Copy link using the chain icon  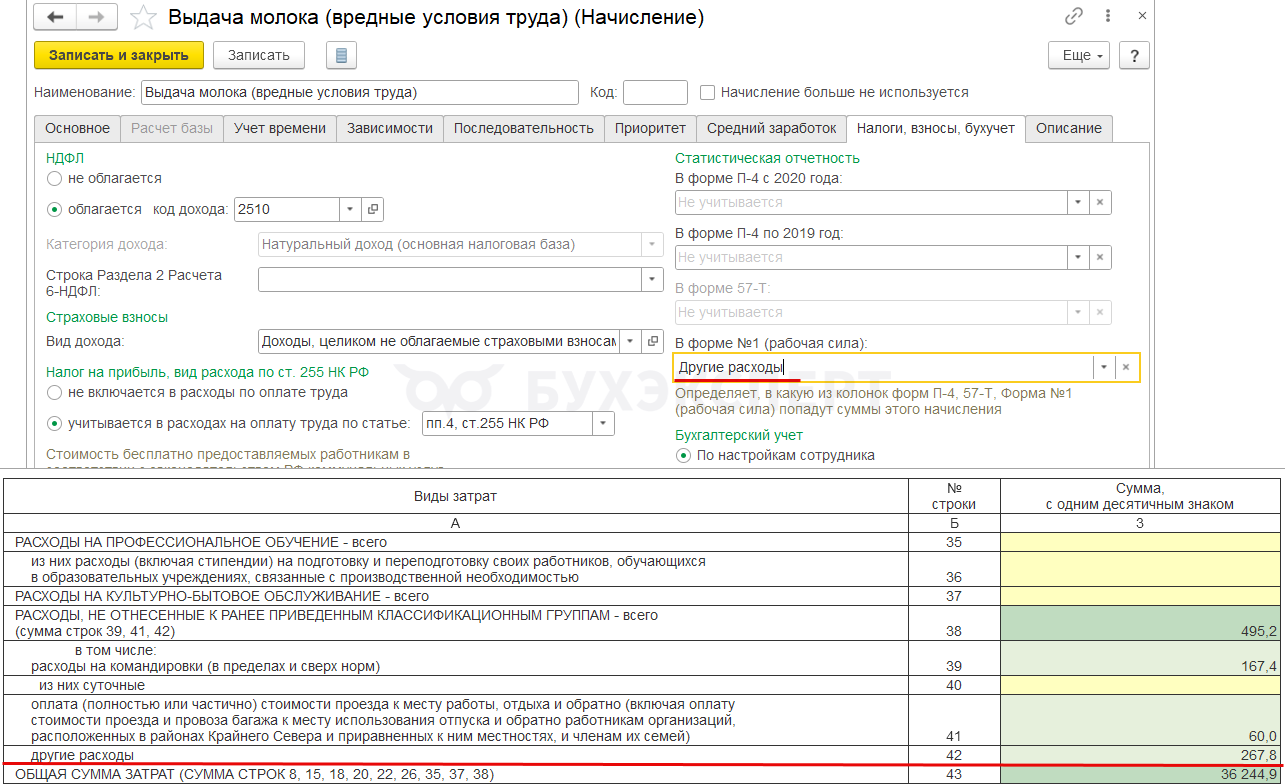click(1074, 16)
